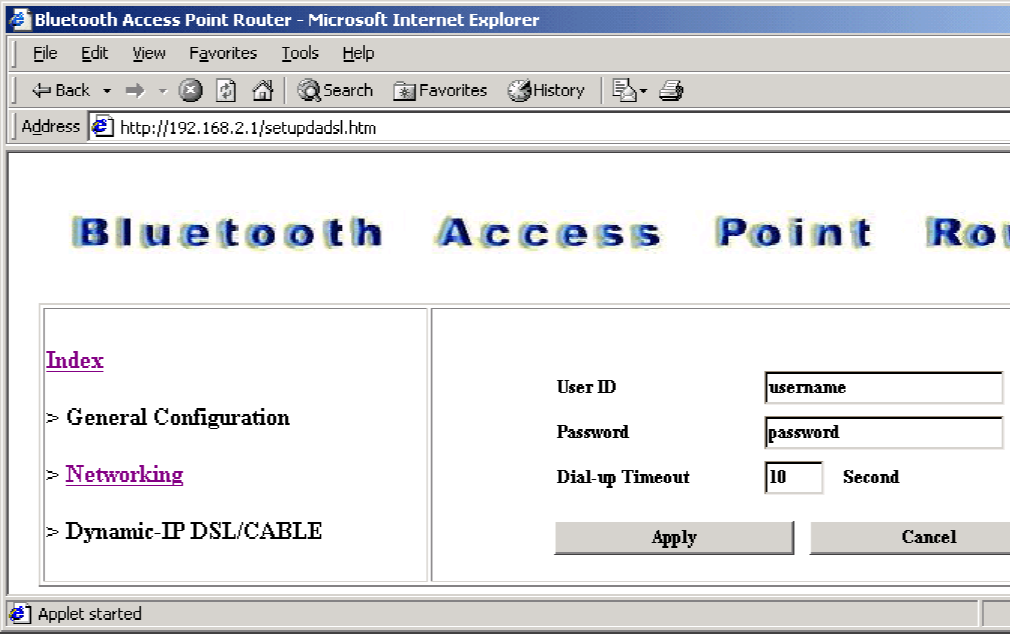The width and height of the screenshot is (1010, 634).
Task: Click the Forward arrow button
Action: coord(135,91)
